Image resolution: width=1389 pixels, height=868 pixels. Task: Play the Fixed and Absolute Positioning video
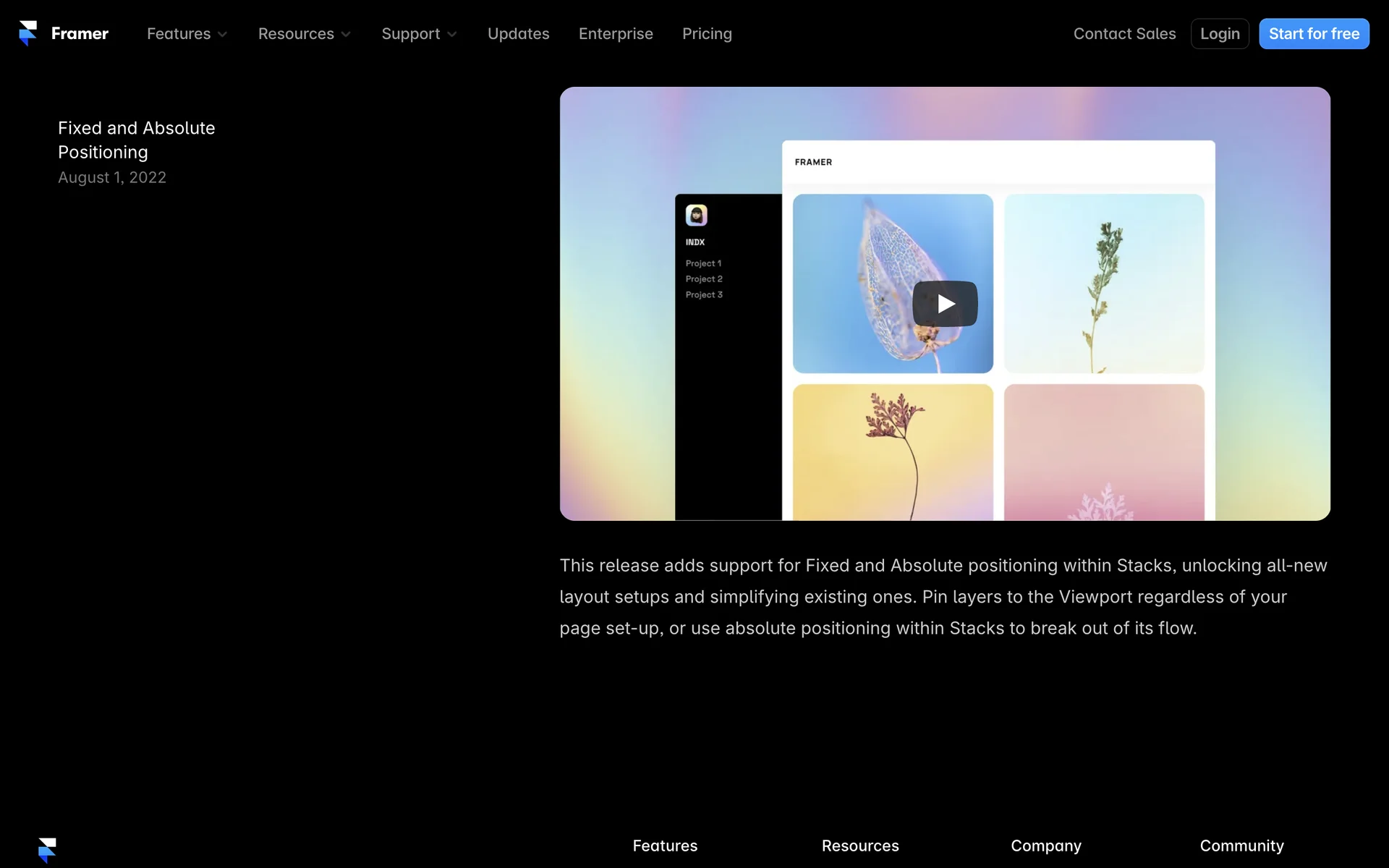[944, 304]
